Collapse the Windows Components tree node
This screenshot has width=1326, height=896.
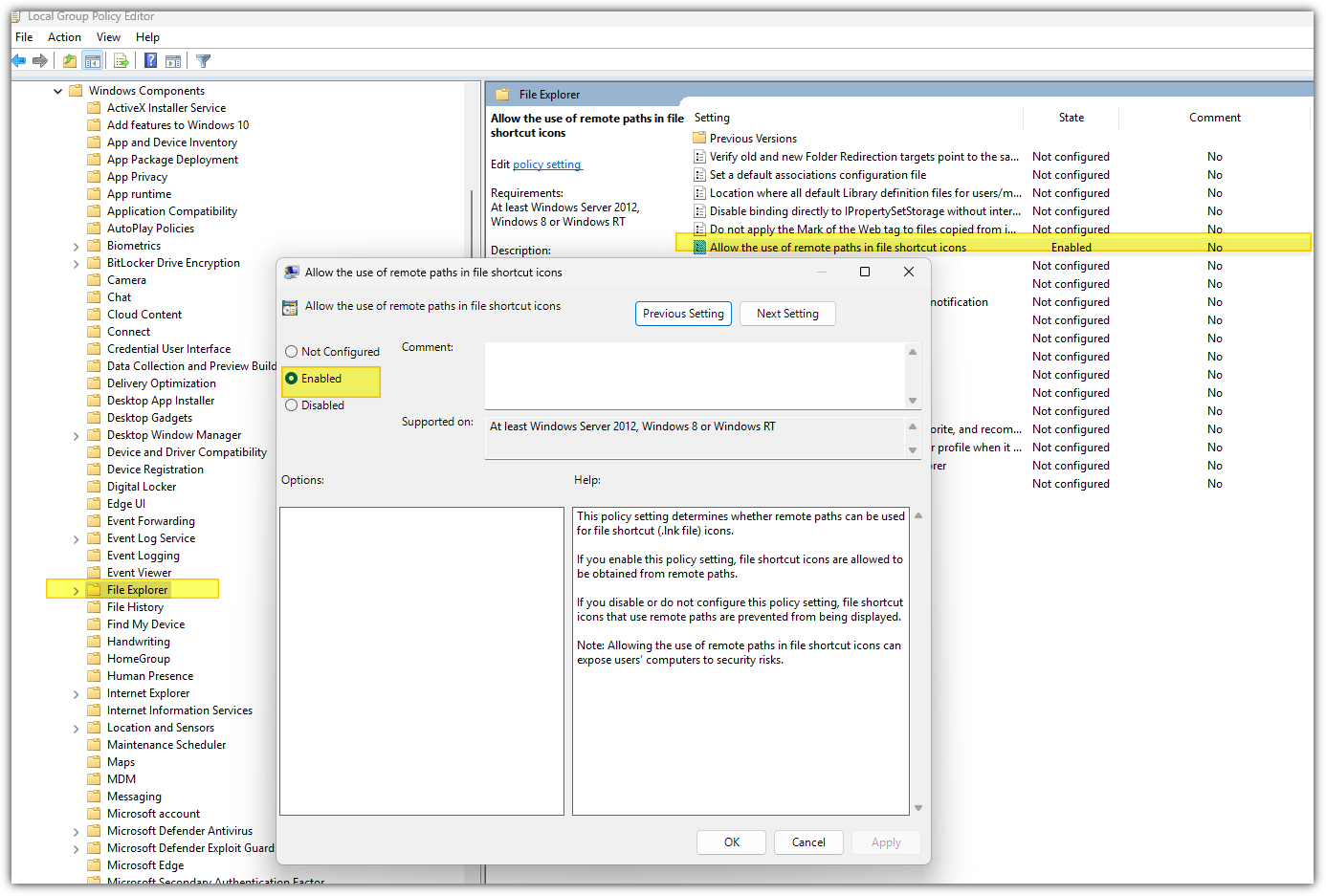(x=58, y=92)
